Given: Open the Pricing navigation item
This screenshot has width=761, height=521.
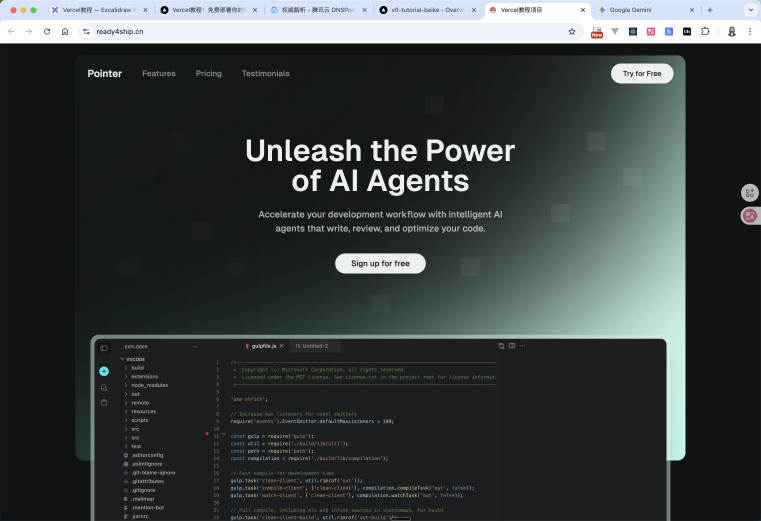Looking at the screenshot, I should pos(209,74).
